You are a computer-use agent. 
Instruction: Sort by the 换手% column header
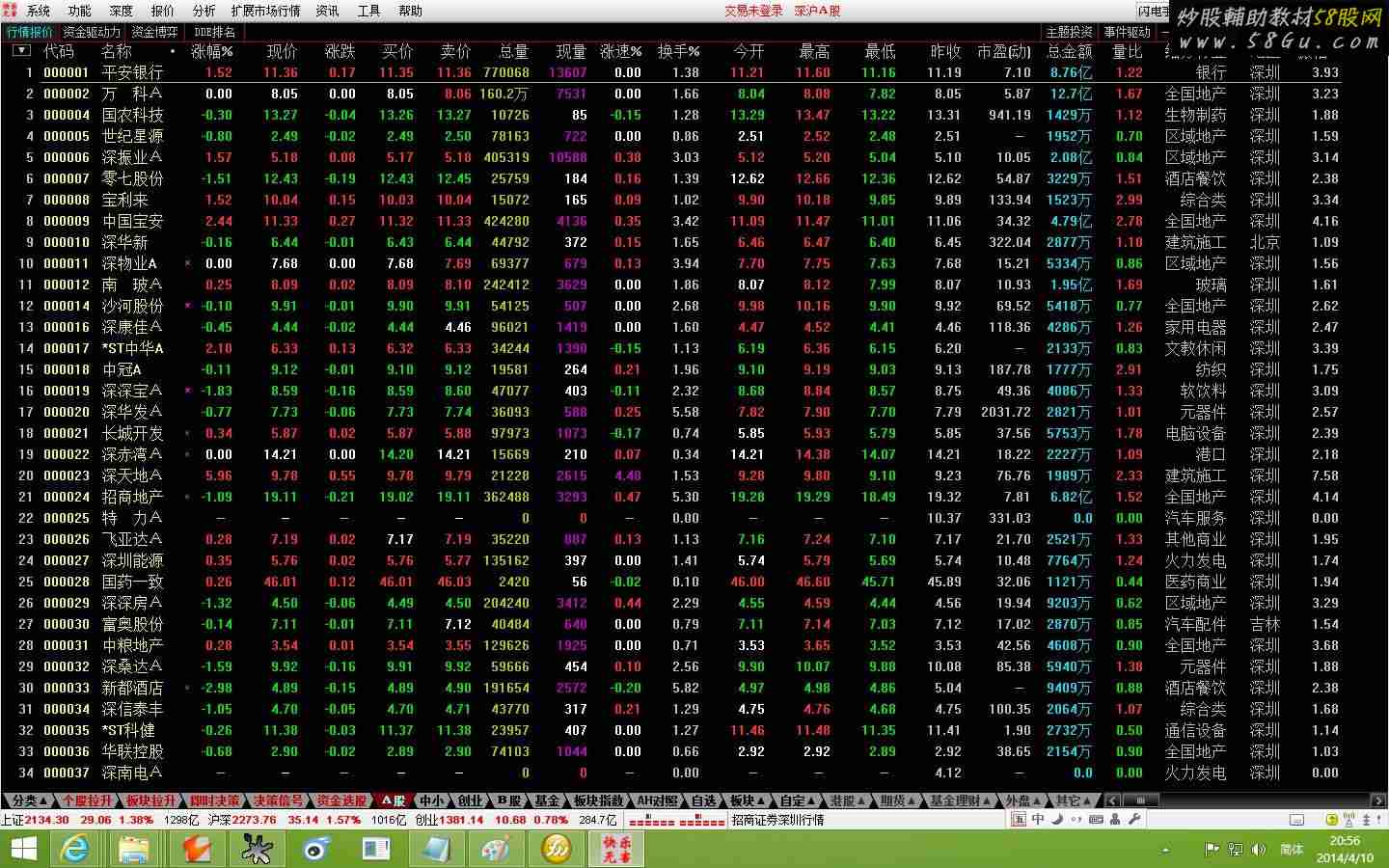[x=679, y=51]
